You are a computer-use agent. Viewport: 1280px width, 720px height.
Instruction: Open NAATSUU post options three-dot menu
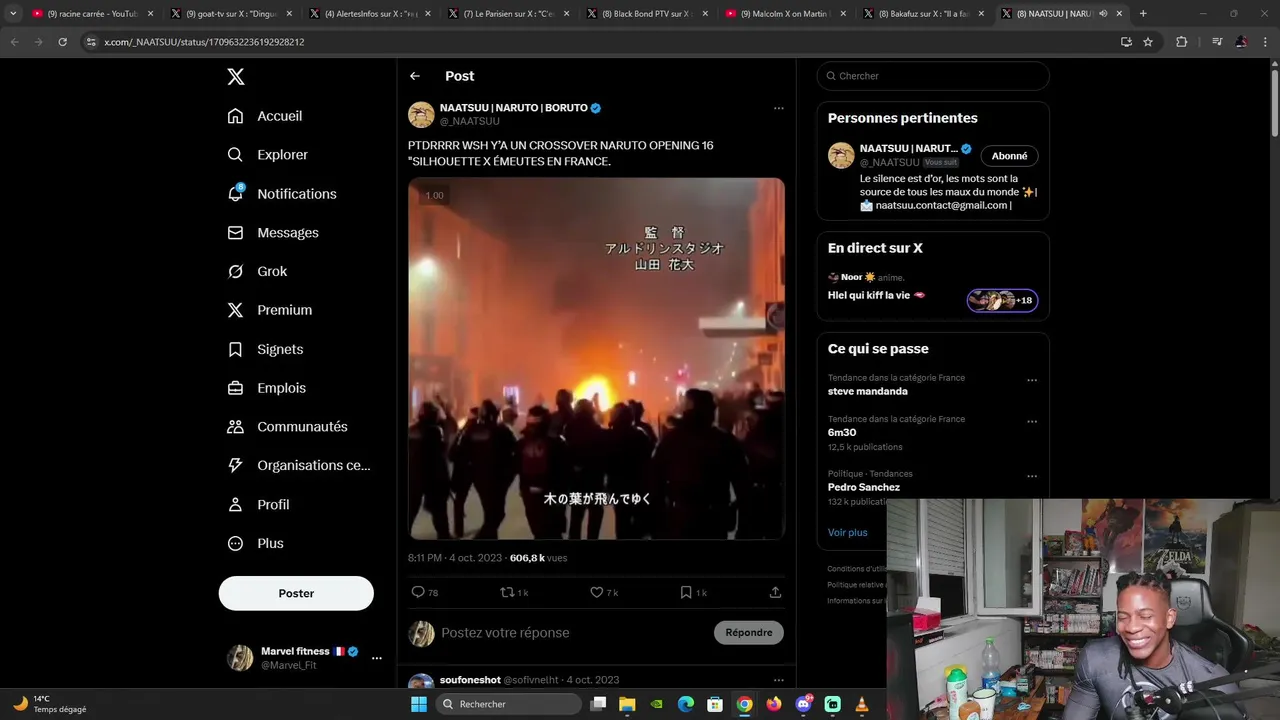(778, 108)
